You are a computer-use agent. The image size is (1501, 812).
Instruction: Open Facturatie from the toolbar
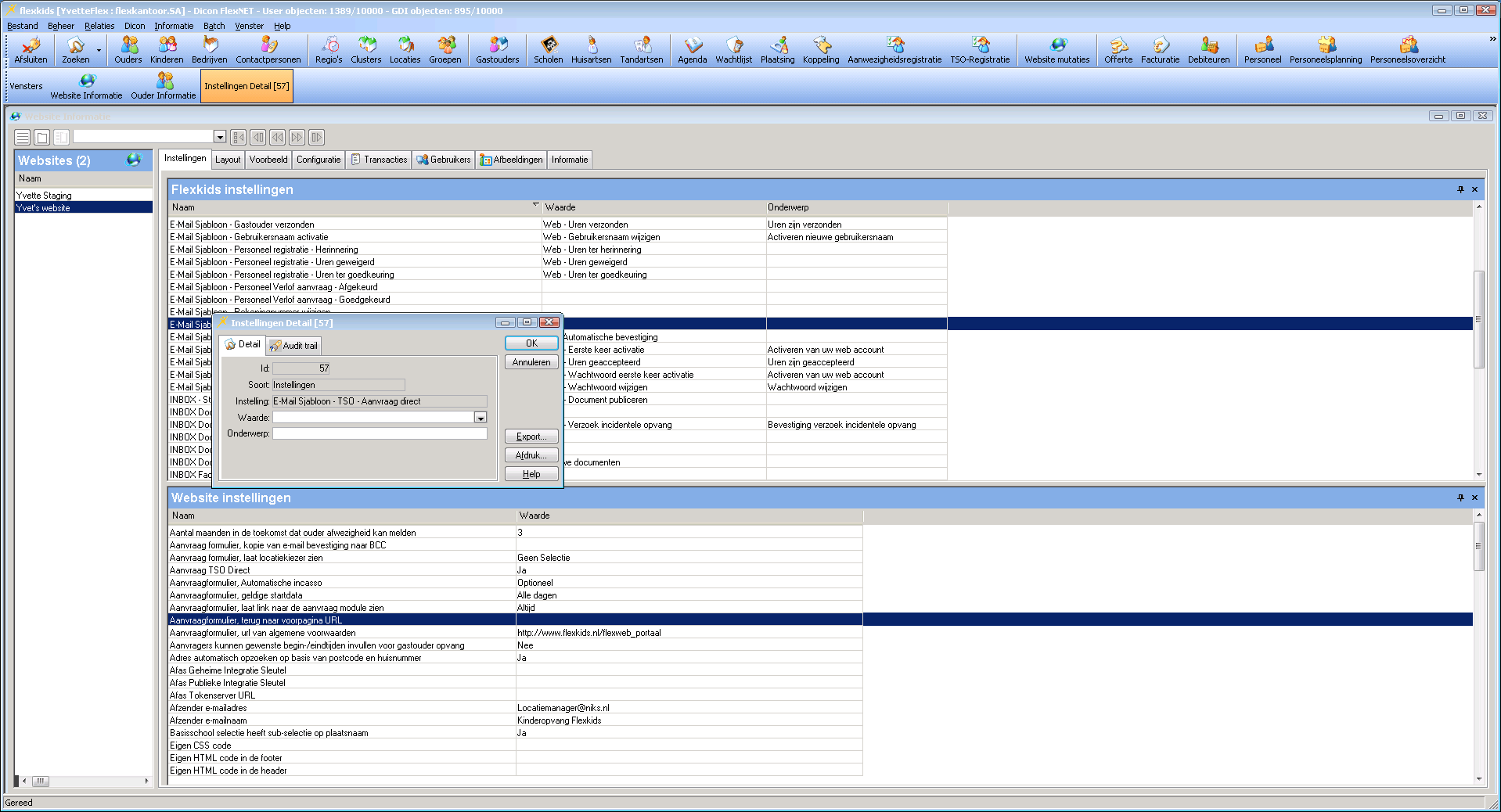click(1160, 49)
